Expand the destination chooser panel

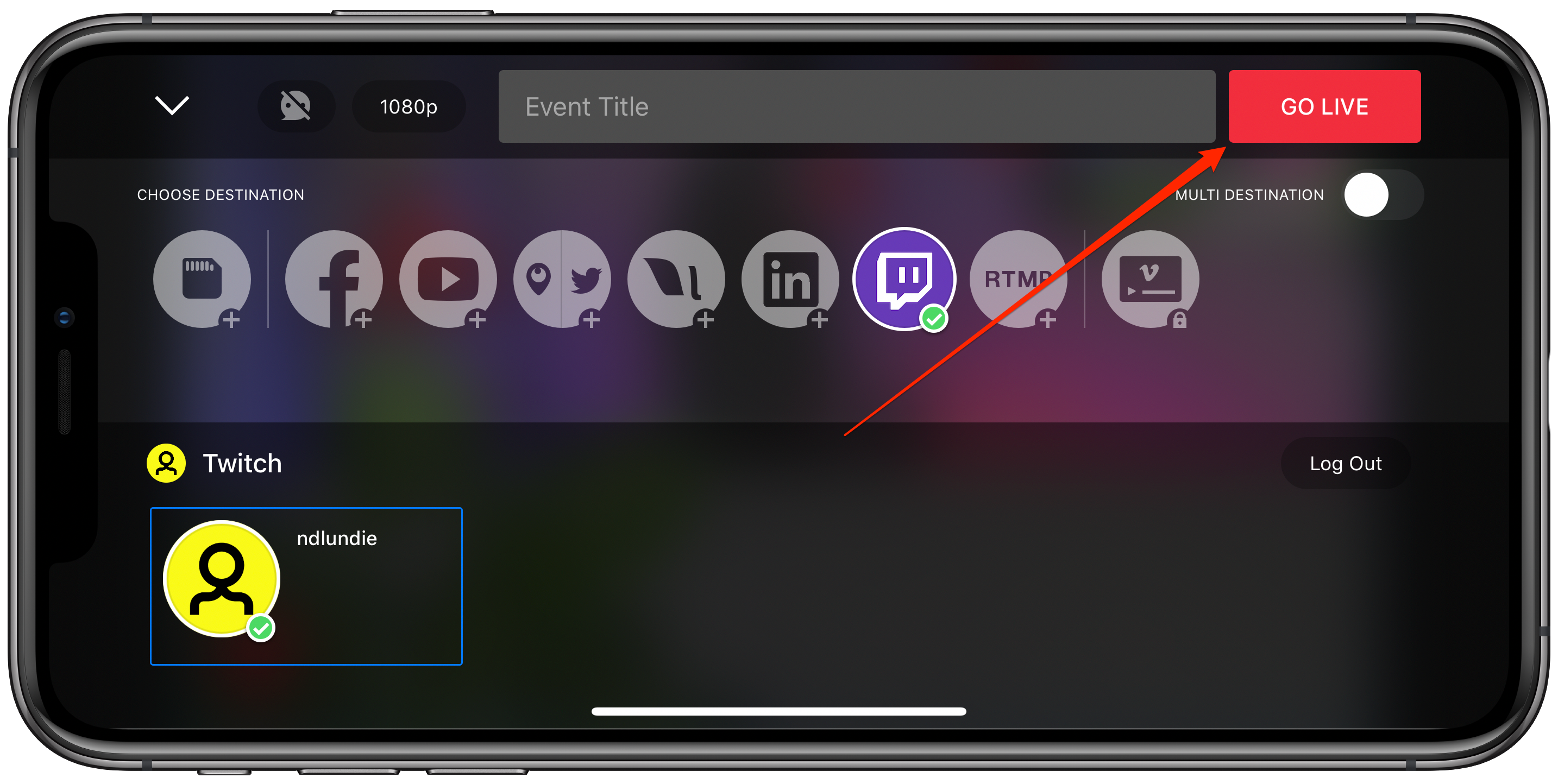click(170, 105)
